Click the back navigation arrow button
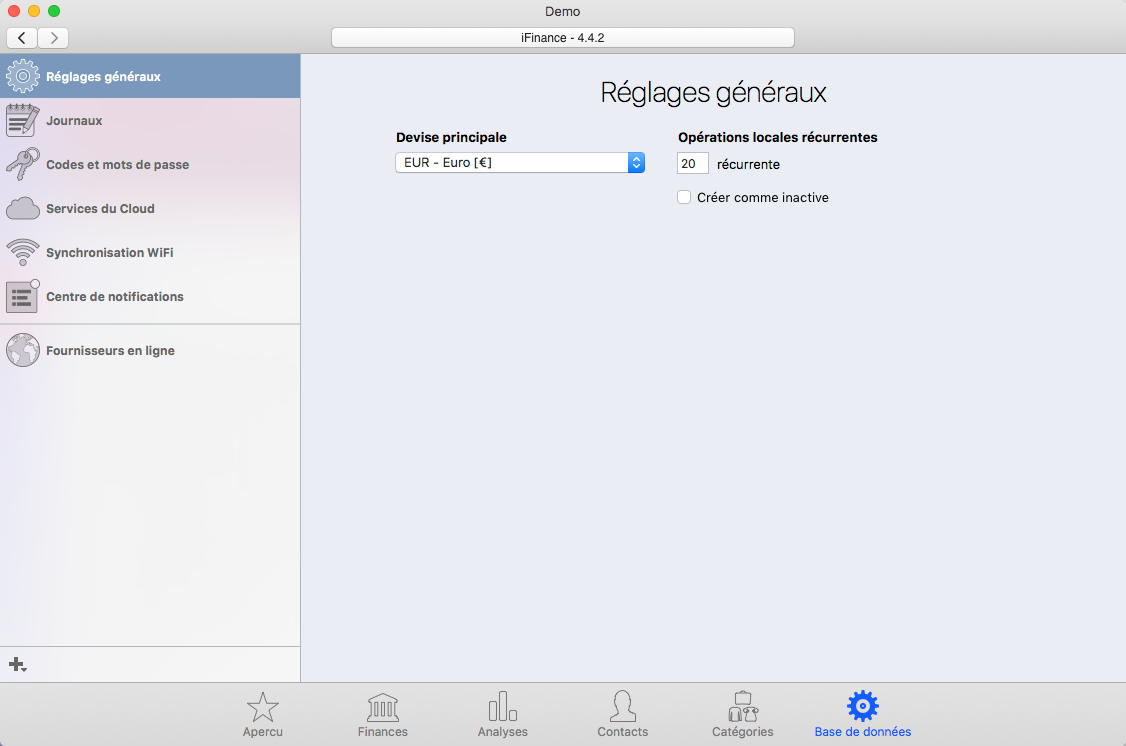This screenshot has width=1126, height=746. click(22, 38)
